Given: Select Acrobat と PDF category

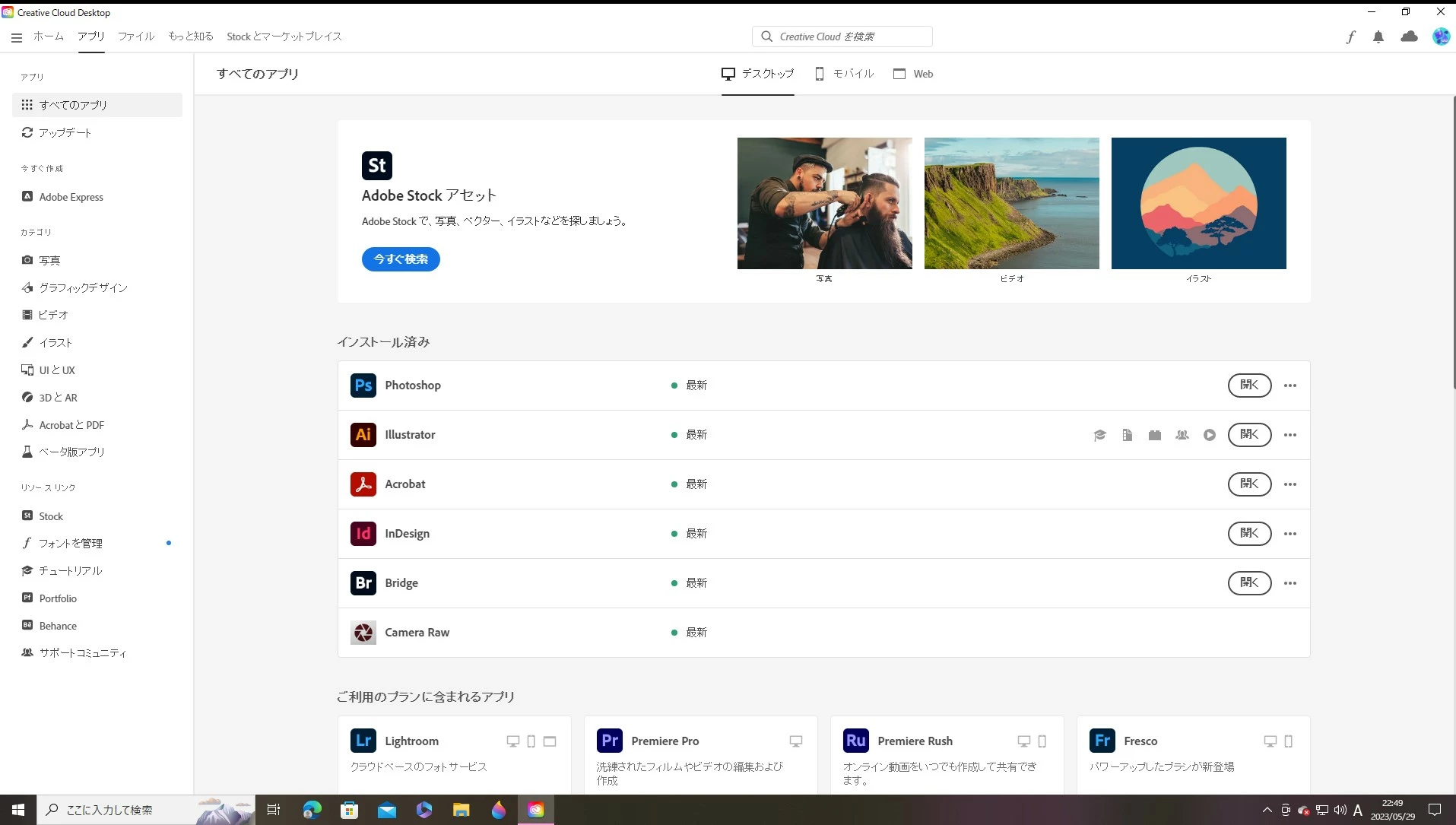Looking at the screenshot, I should tap(97, 425).
